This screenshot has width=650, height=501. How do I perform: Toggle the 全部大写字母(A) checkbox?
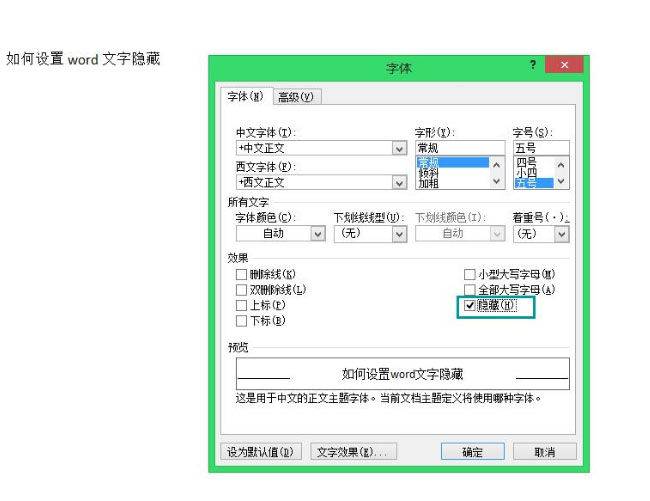[470, 290]
